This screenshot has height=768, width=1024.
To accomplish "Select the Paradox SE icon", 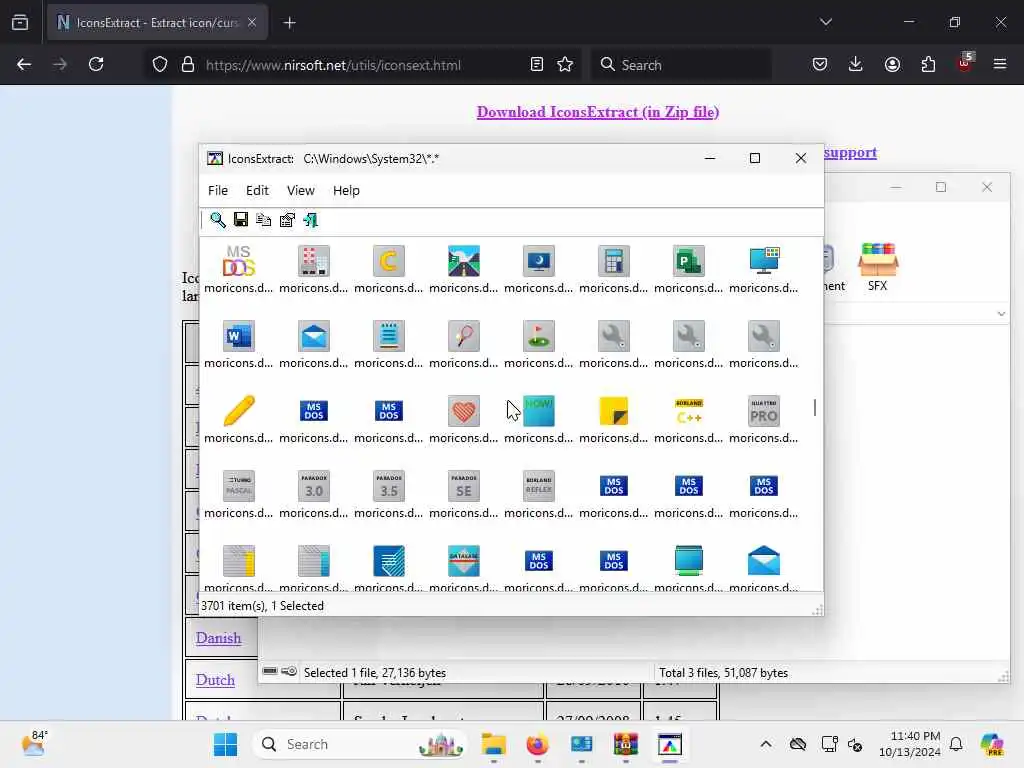I will click(464, 487).
